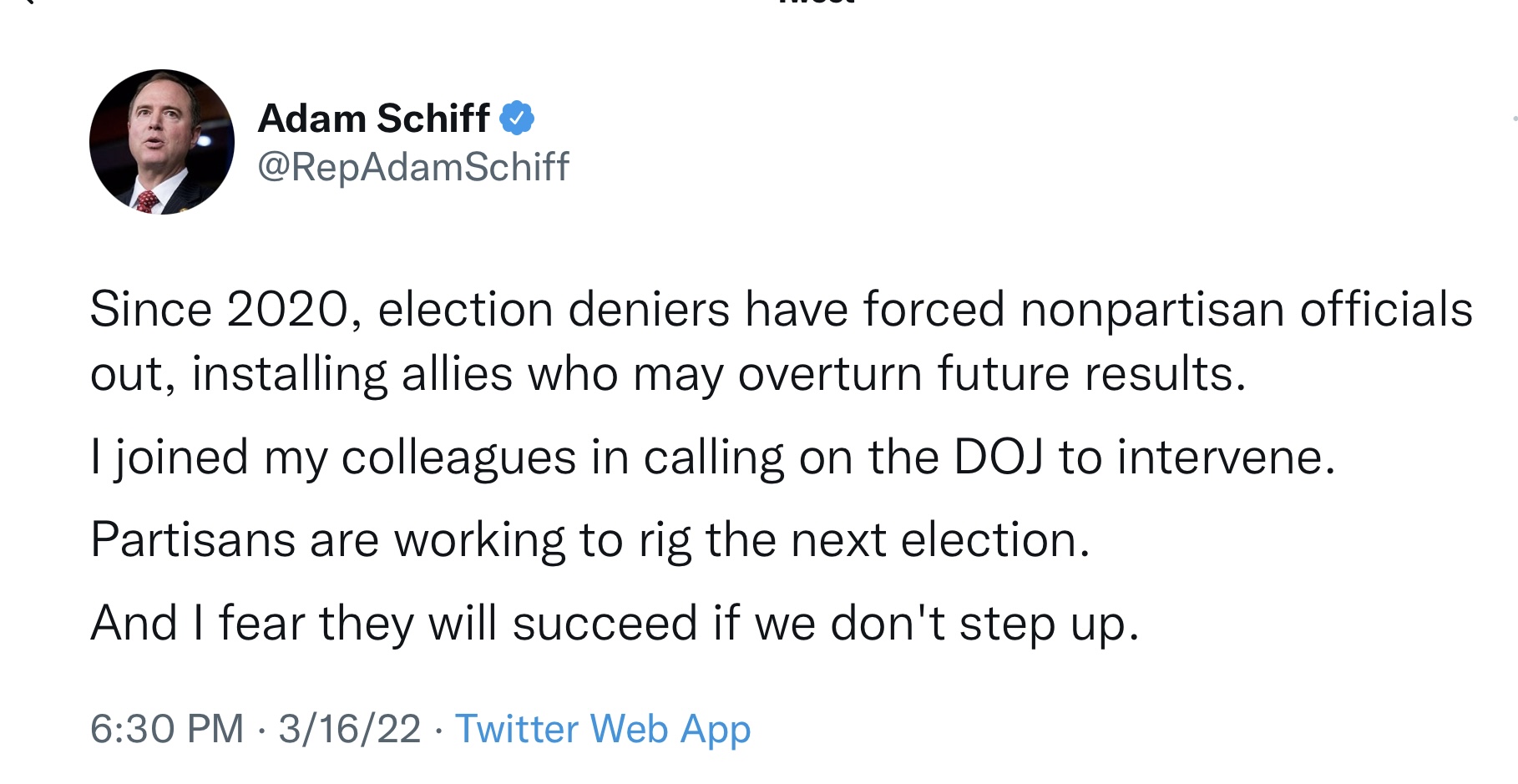The width and height of the screenshot is (1518, 784).
Task: Click the phrase "nonpartisan officials"
Action: [1246, 310]
